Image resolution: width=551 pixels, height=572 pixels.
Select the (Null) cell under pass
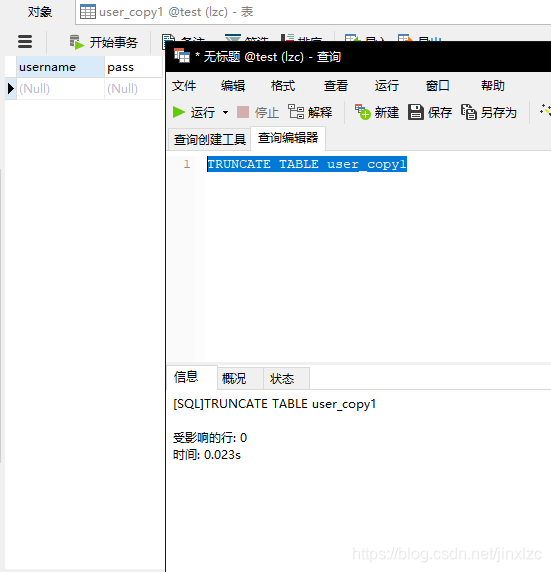click(133, 89)
